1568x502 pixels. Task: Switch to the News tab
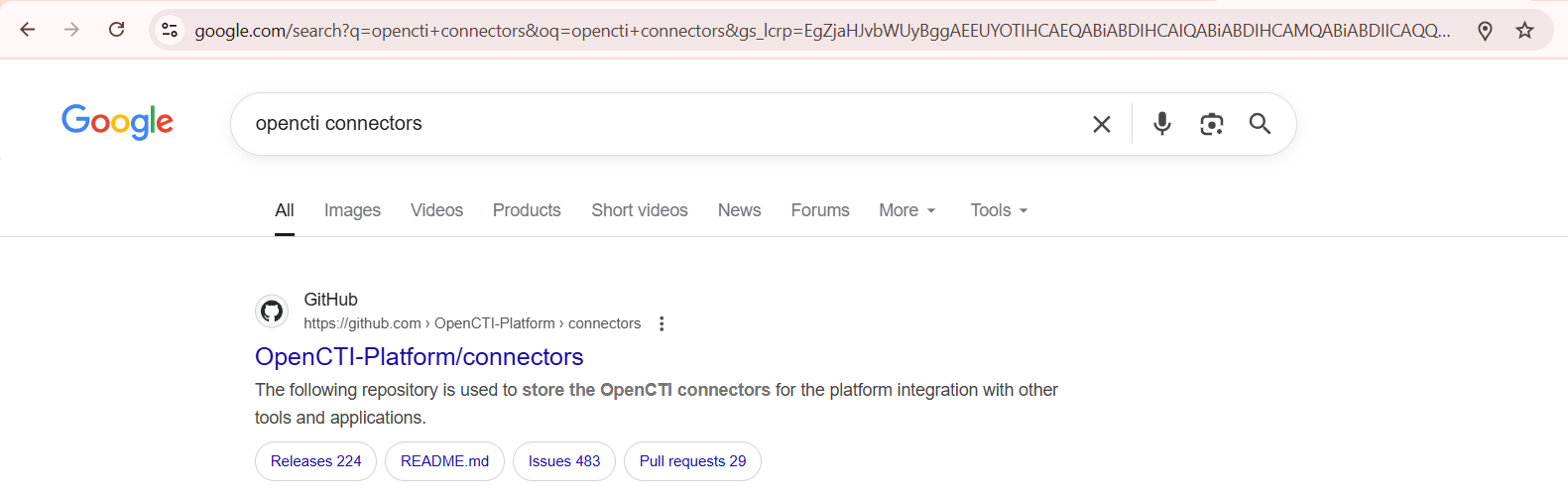739,210
